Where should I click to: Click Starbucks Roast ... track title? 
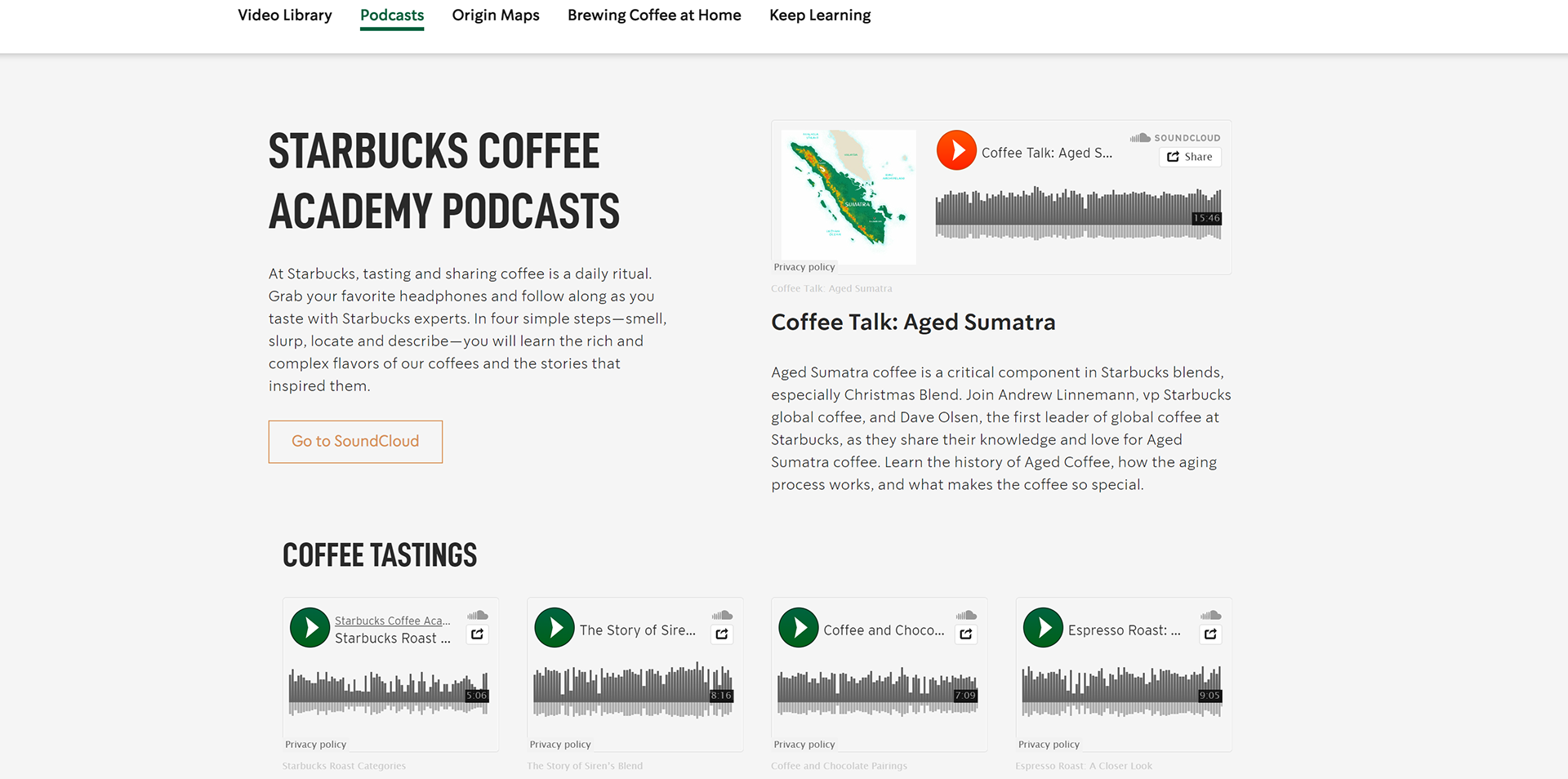393,639
